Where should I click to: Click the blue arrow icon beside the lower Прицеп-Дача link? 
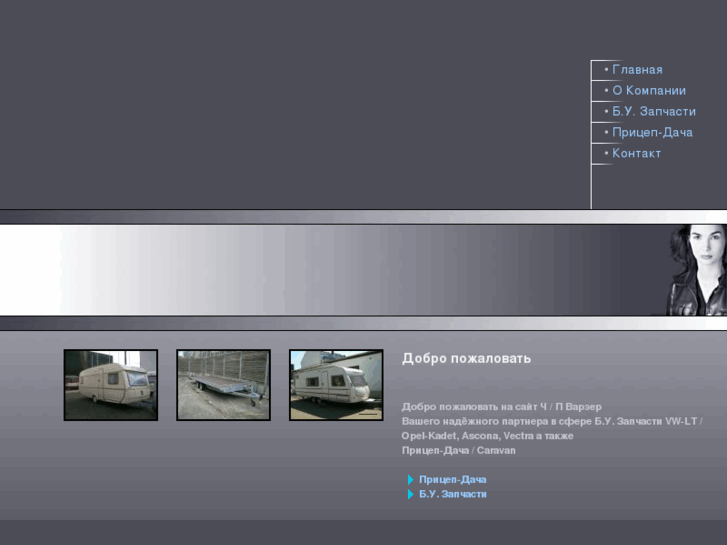(x=410, y=480)
